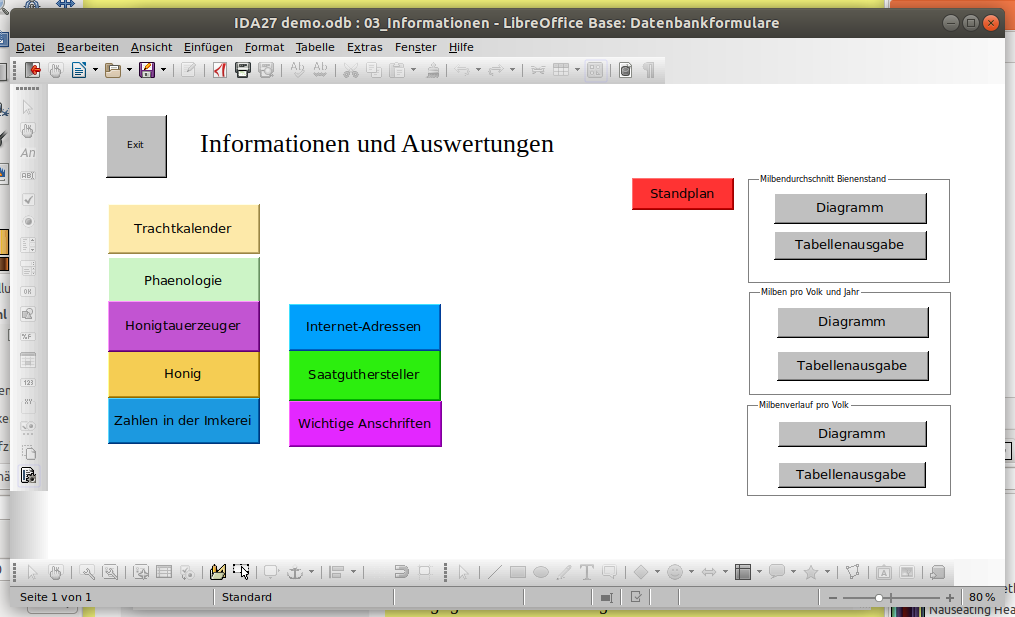Click 'Seite 1 von 1' in status bar

(56, 597)
